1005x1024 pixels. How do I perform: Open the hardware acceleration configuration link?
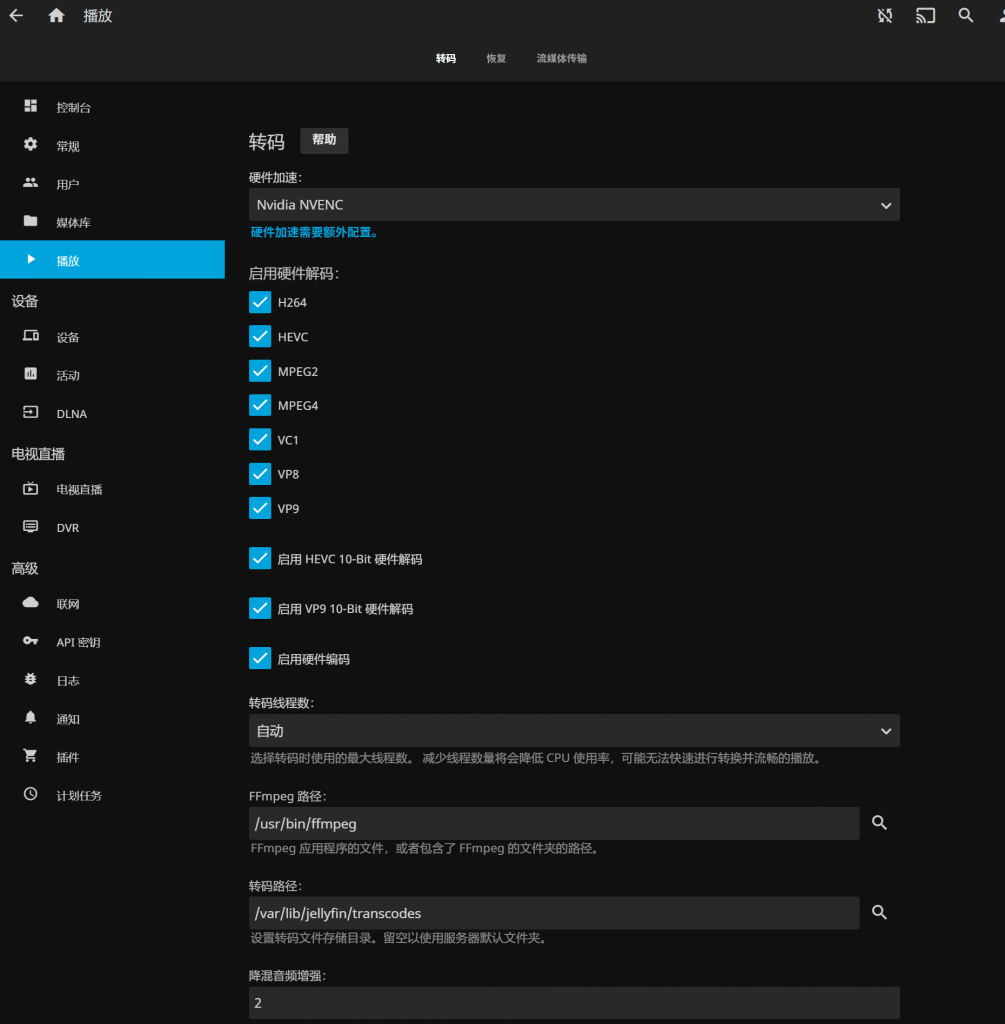tap(314, 232)
